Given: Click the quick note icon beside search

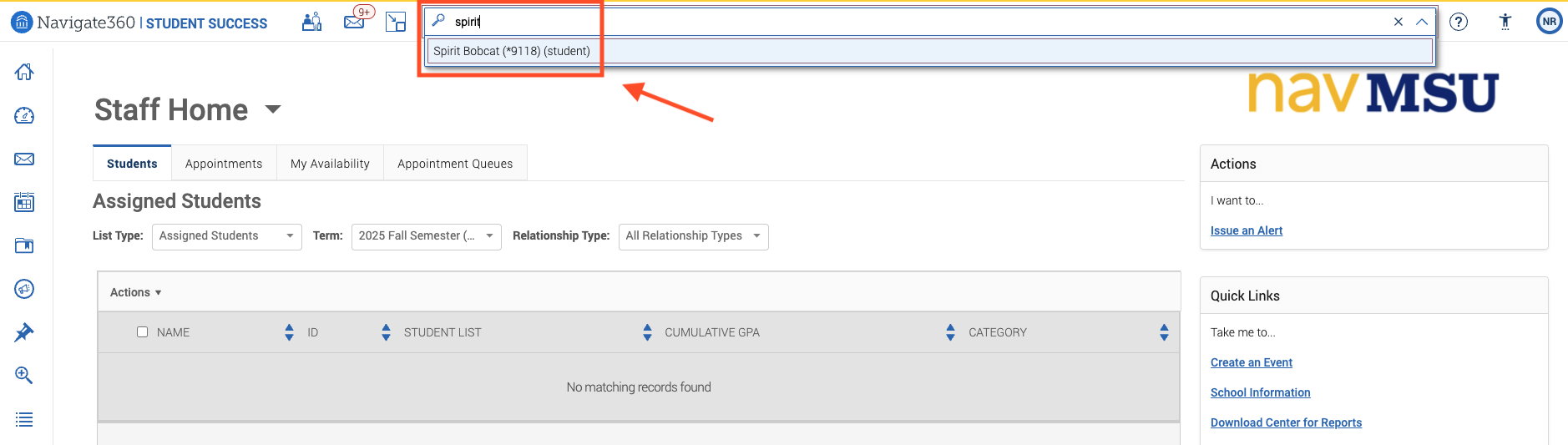Looking at the screenshot, I should (396, 22).
